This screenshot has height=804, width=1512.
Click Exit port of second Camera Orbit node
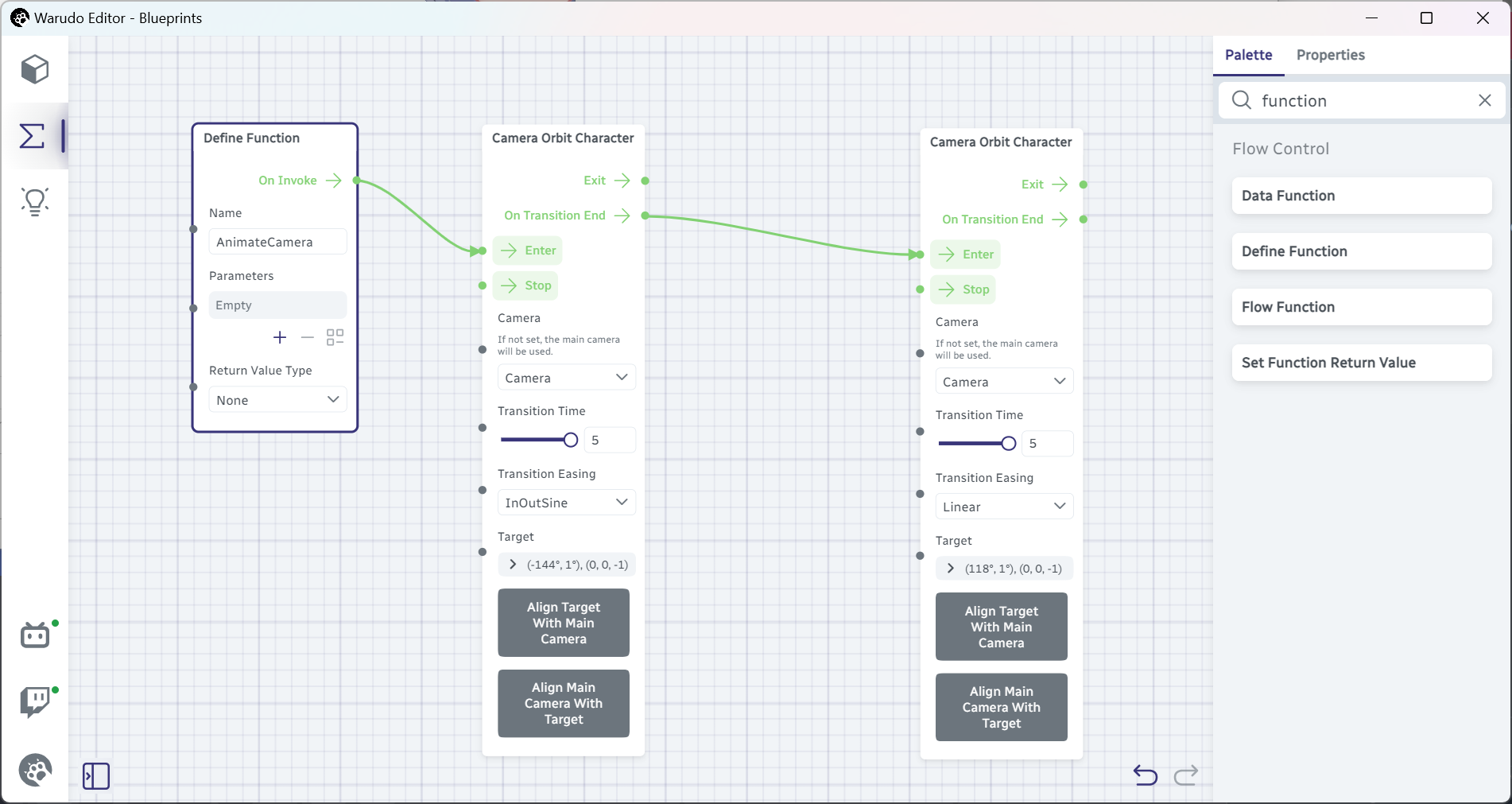1083,184
